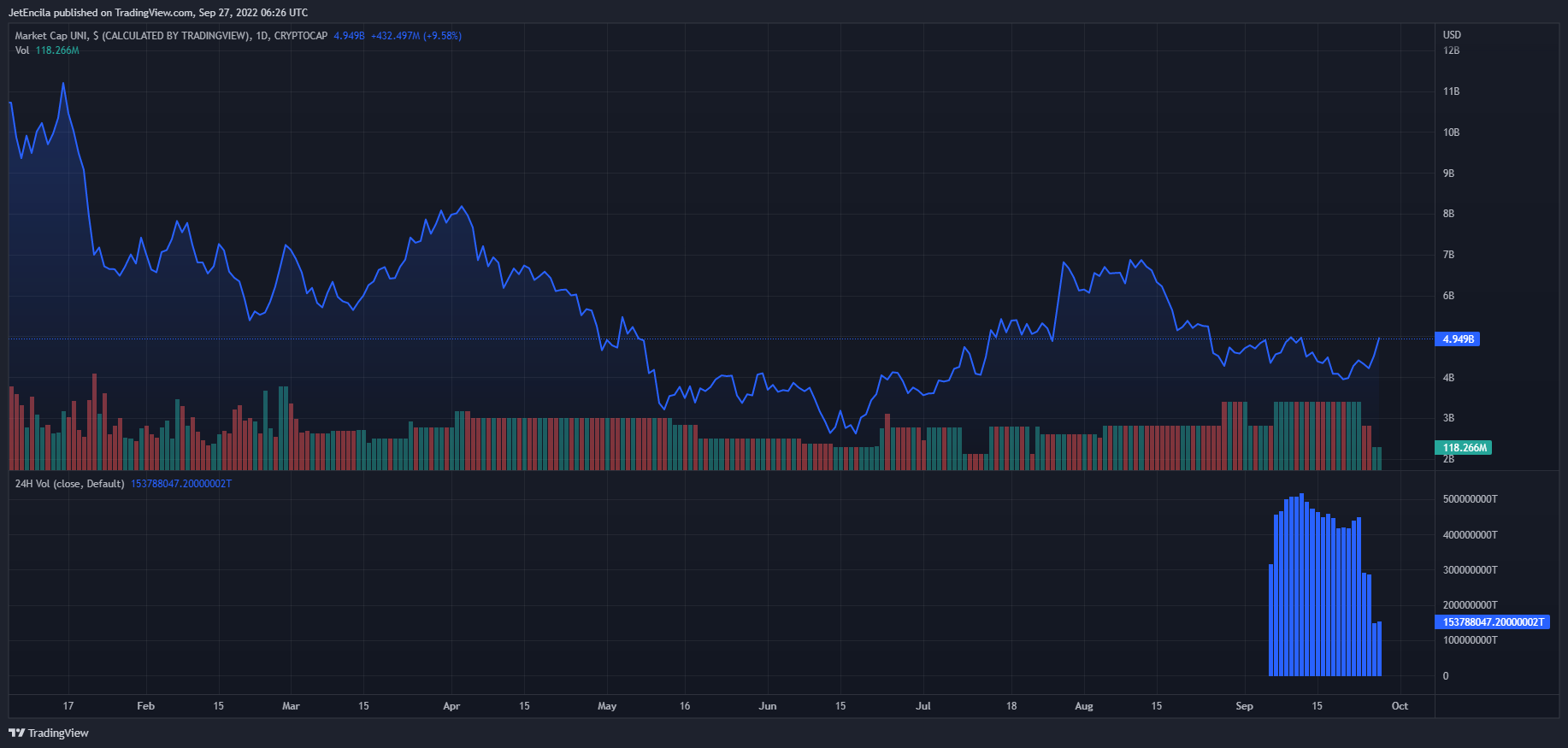
Task: Click the 4B price axis label
Action: click(1448, 378)
